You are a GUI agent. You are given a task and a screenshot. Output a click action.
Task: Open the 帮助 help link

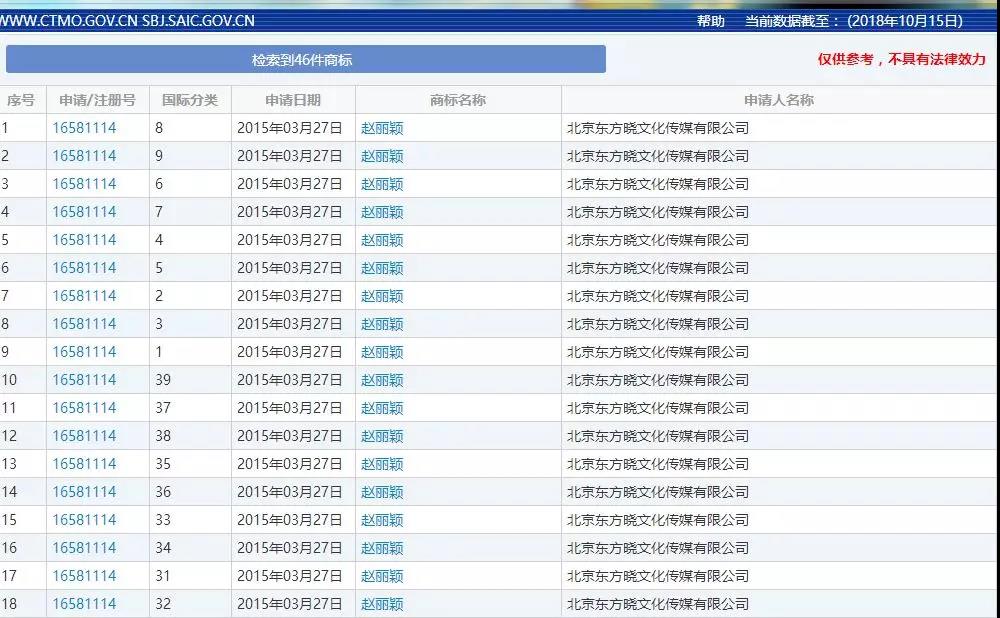[x=710, y=20]
